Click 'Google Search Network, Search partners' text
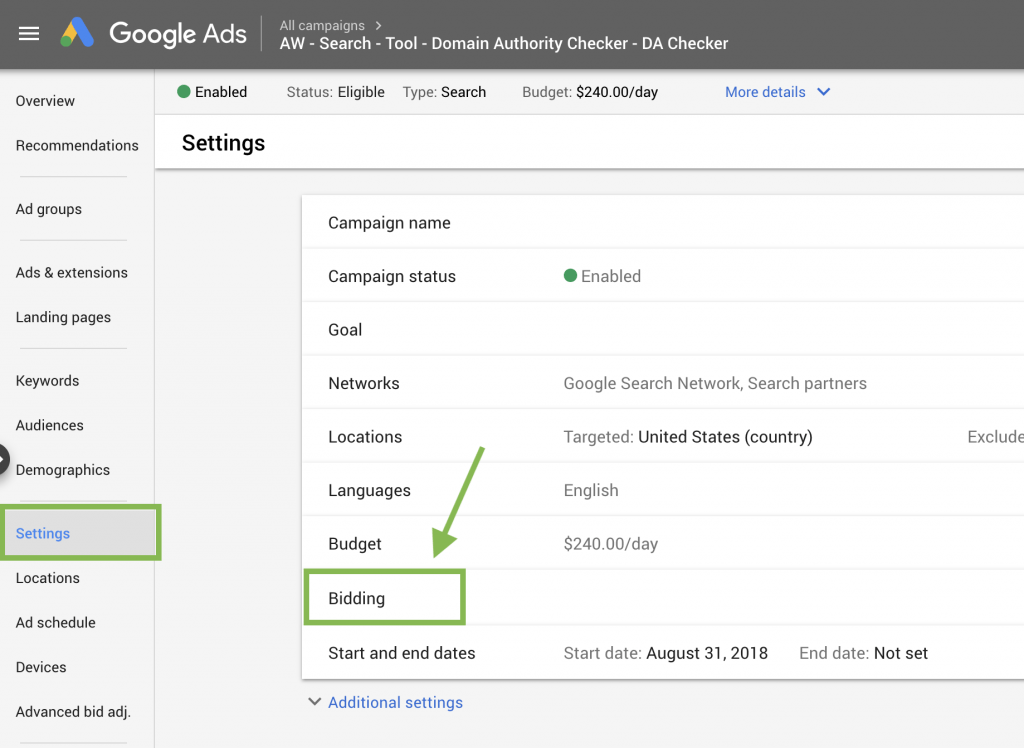The image size is (1024, 748). tap(715, 383)
